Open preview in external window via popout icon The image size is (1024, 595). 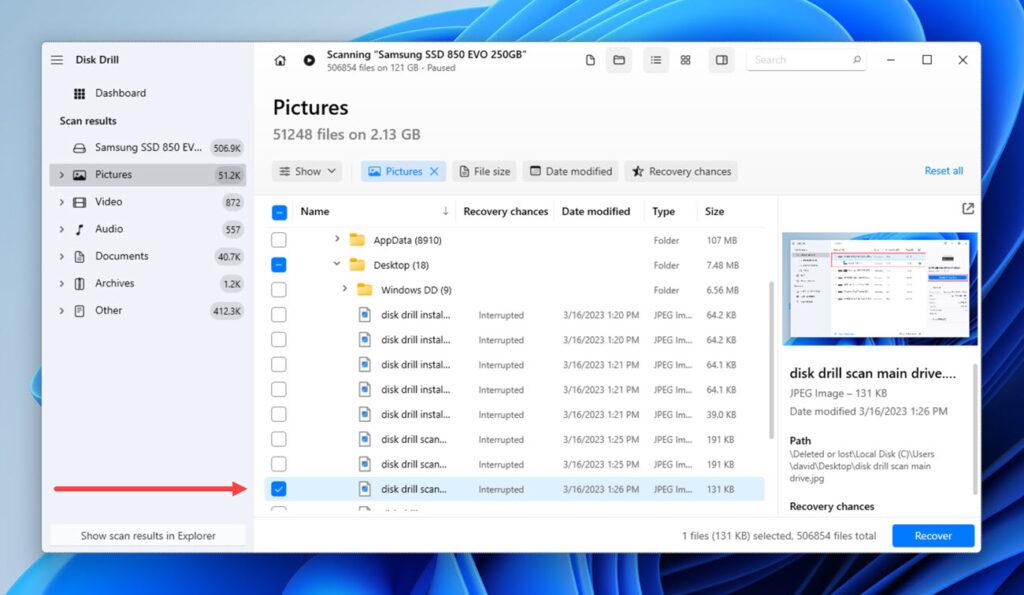(967, 209)
